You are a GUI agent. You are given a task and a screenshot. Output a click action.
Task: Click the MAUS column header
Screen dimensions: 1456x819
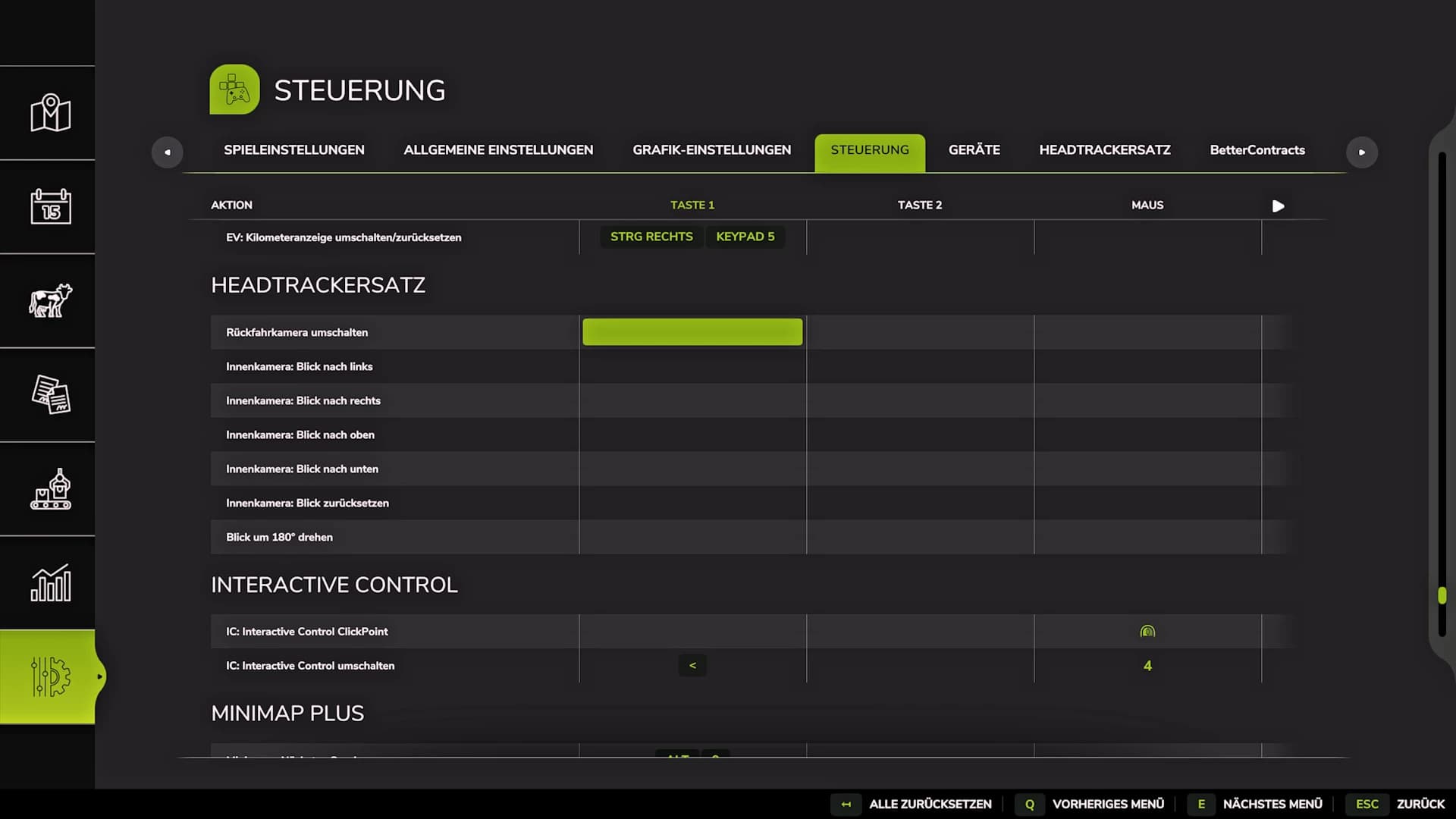pos(1147,205)
